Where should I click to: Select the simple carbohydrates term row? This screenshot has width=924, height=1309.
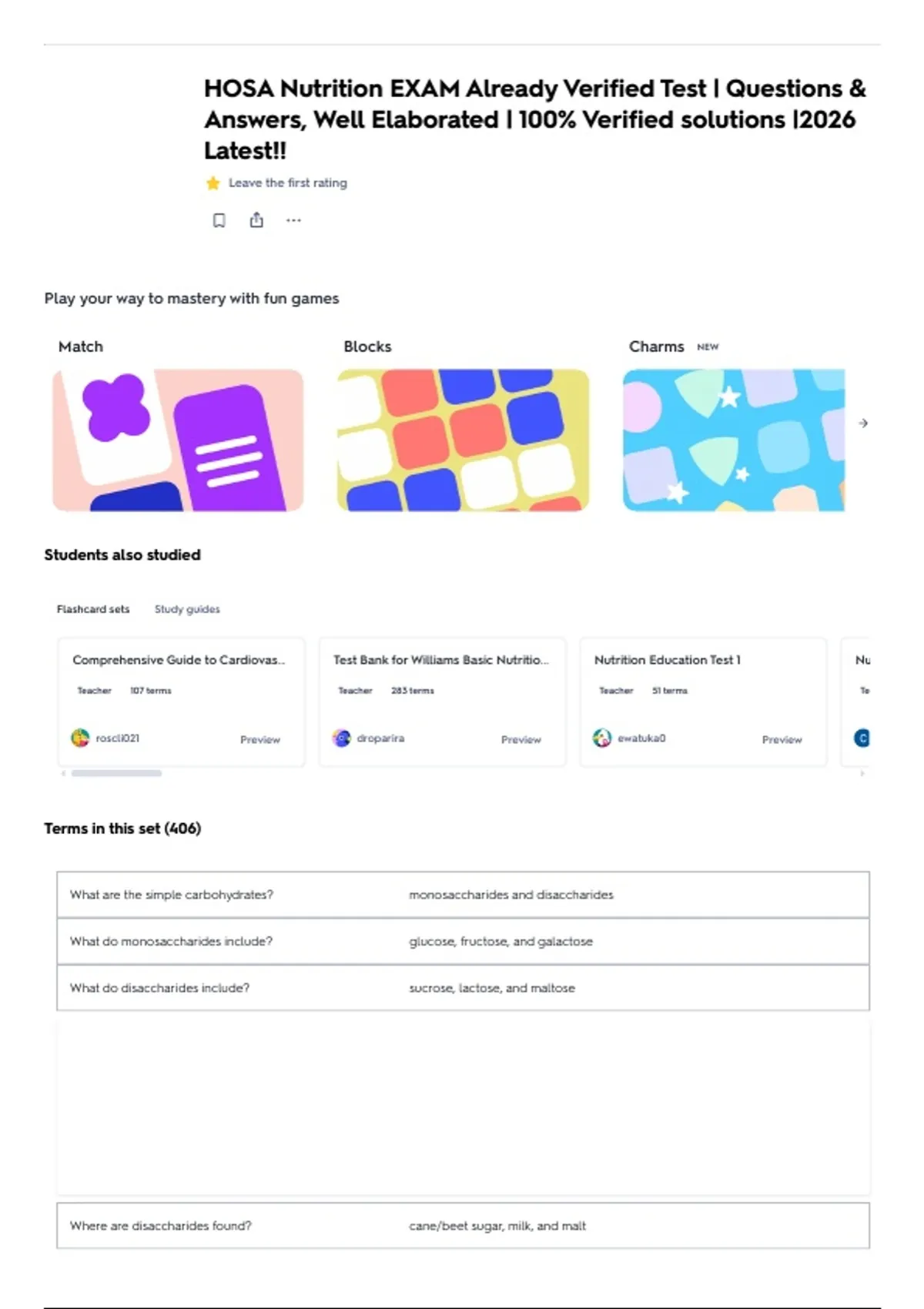click(x=463, y=895)
